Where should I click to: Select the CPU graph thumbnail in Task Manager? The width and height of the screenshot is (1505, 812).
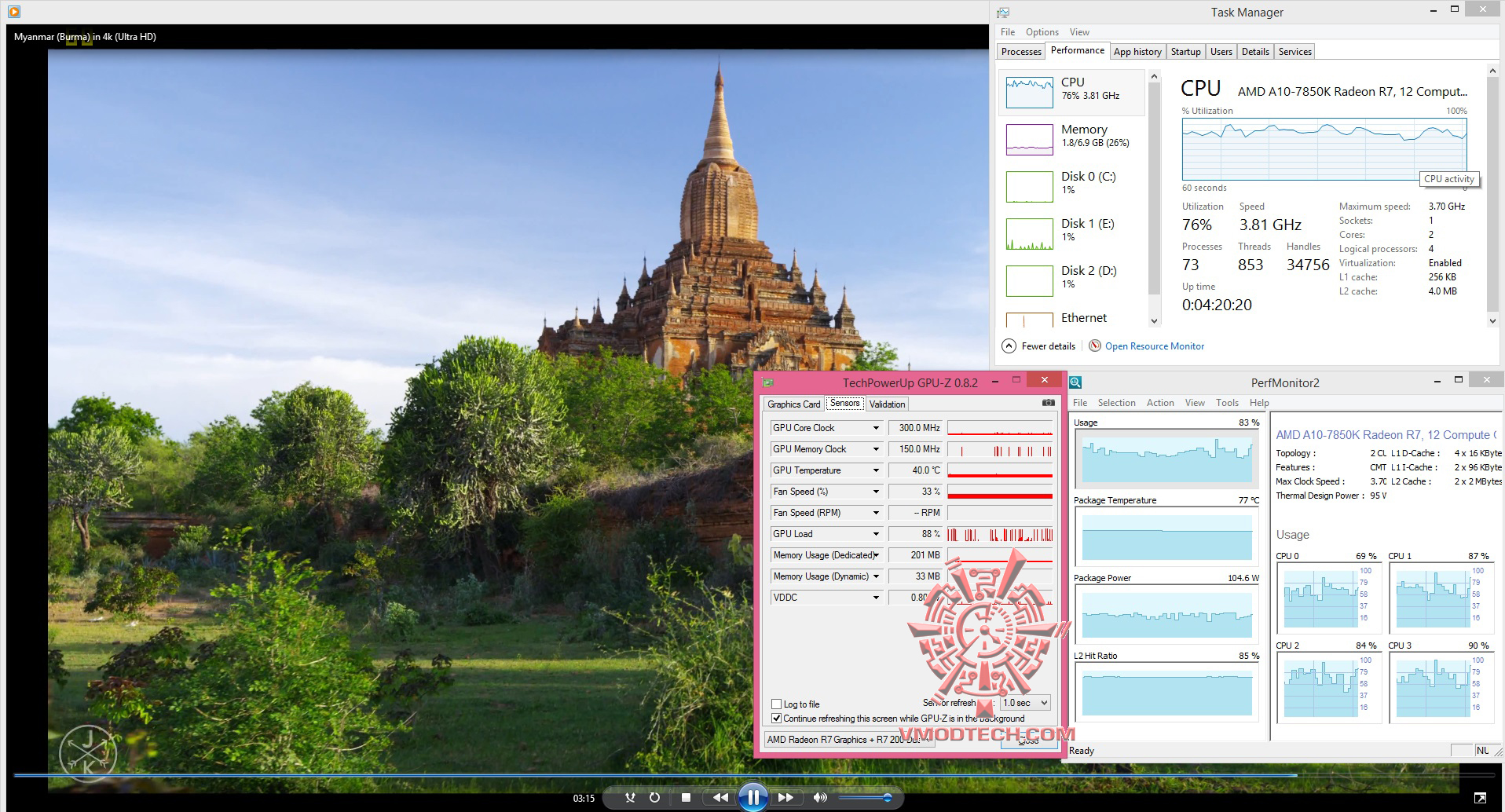1030,93
